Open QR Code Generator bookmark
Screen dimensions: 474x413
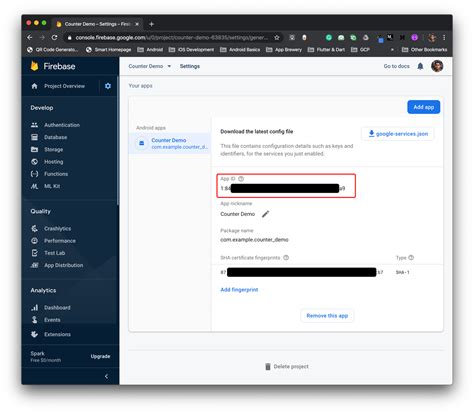pos(53,50)
